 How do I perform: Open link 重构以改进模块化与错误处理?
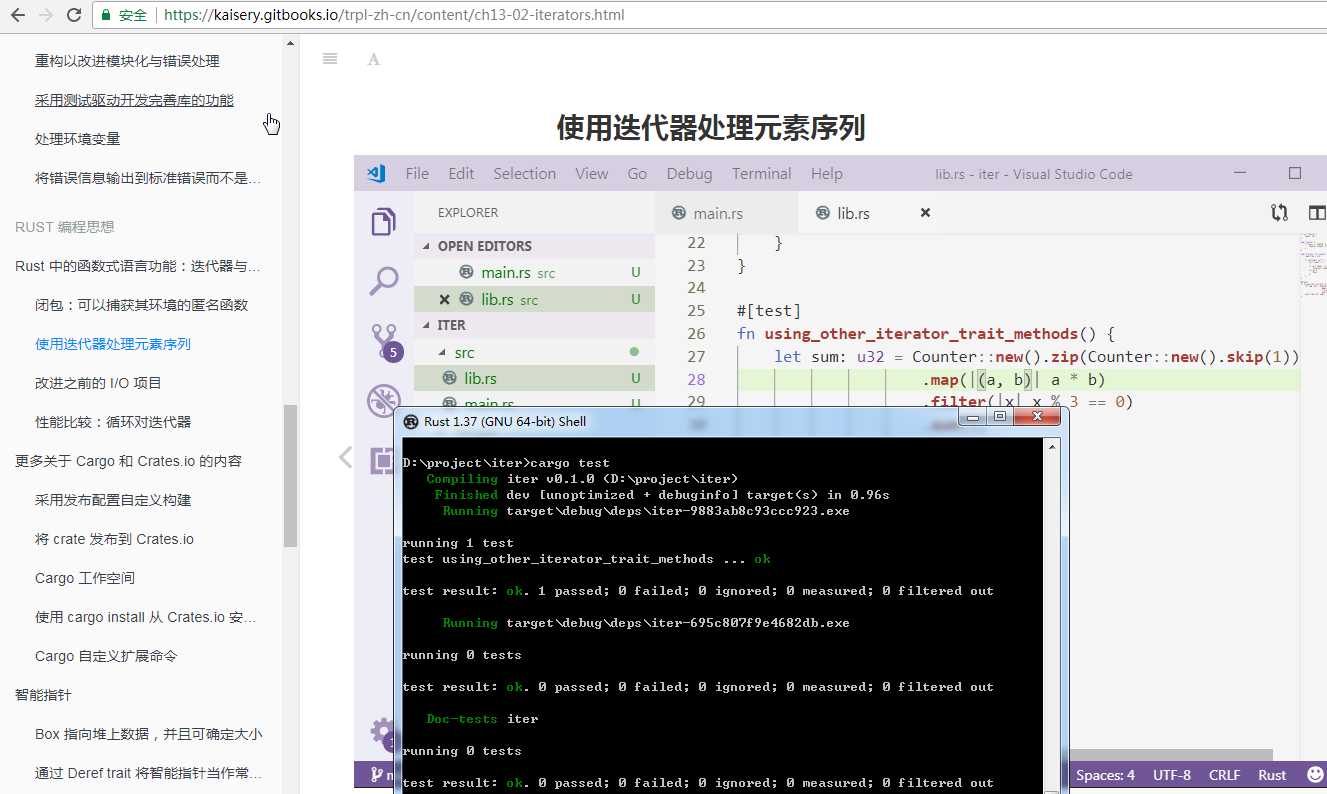pyautogui.click(x=127, y=61)
